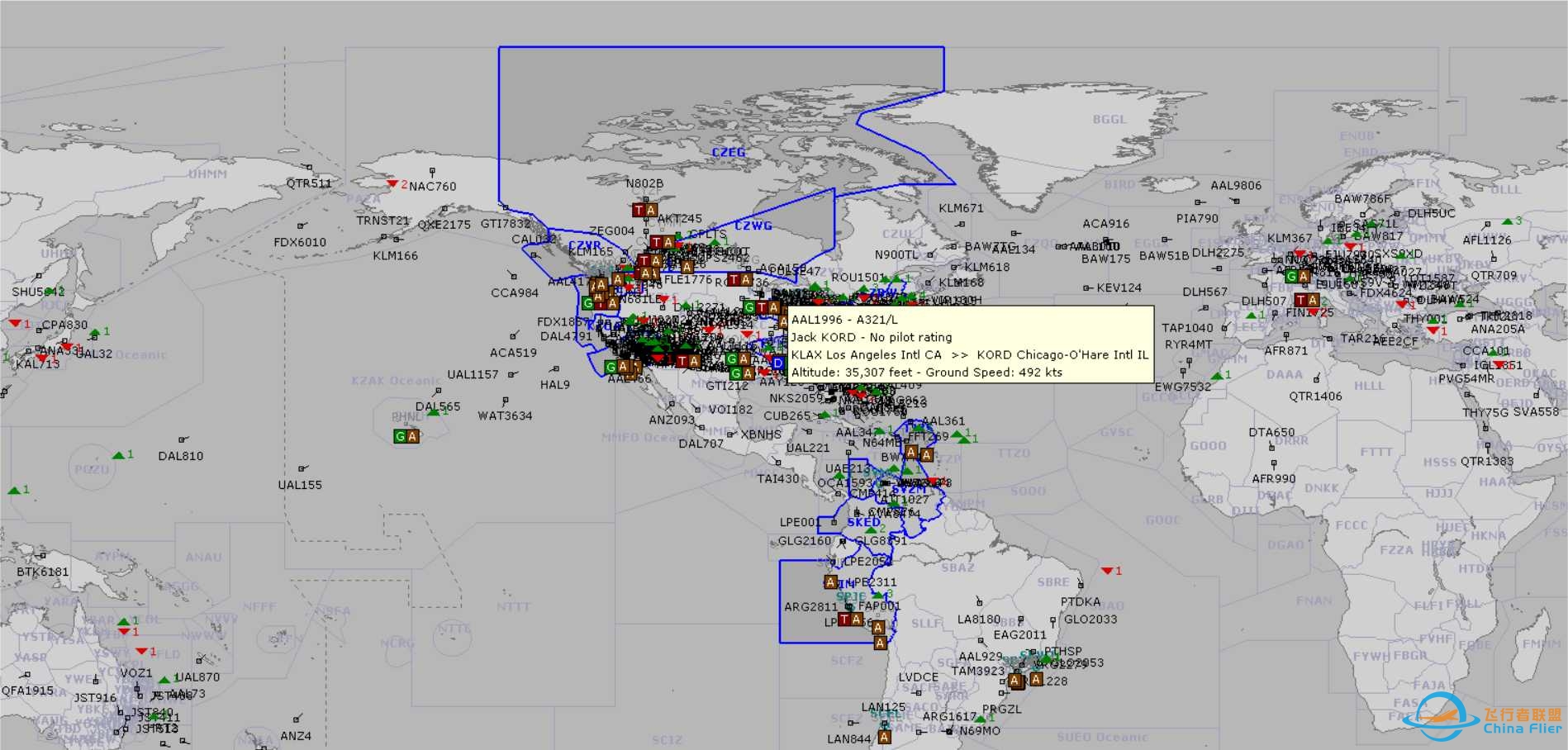The width and height of the screenshot is (1568, 750).
Task: Click the G A controller badge near Hawaii
Action: point(406,436)
